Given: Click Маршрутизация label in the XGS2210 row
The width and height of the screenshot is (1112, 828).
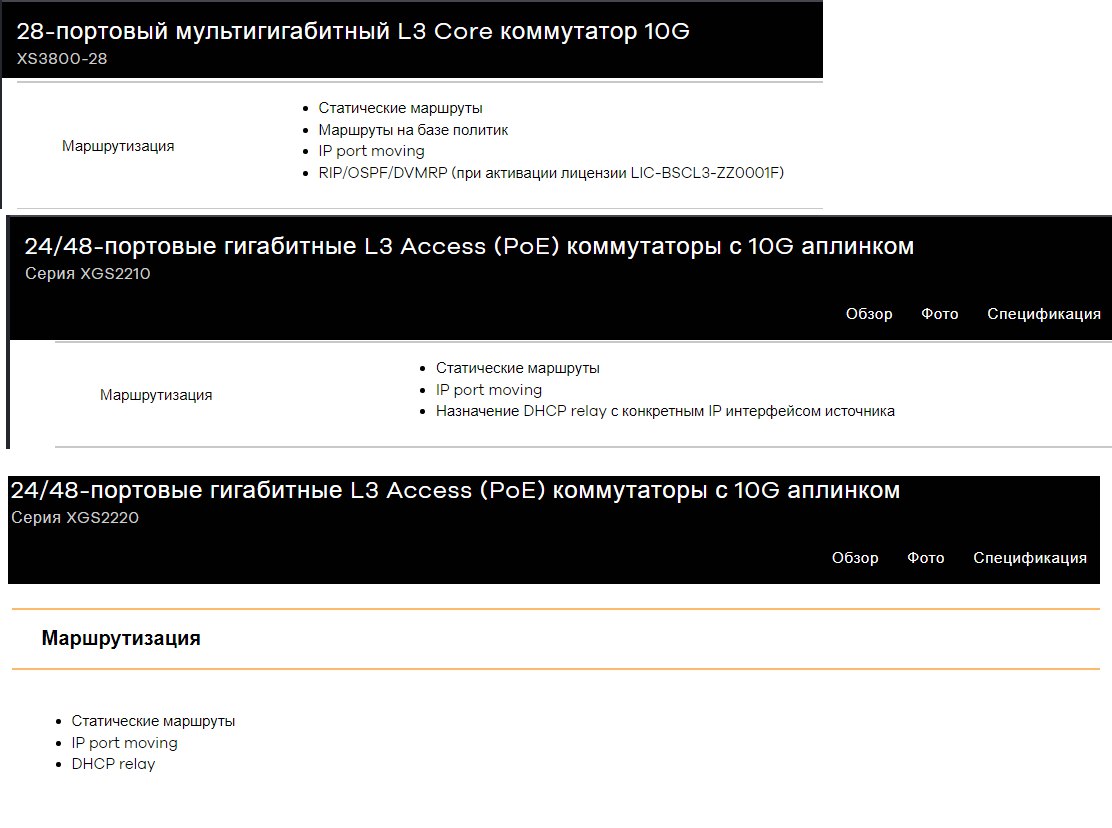Looking at the screenshot, I should [156, 395].
